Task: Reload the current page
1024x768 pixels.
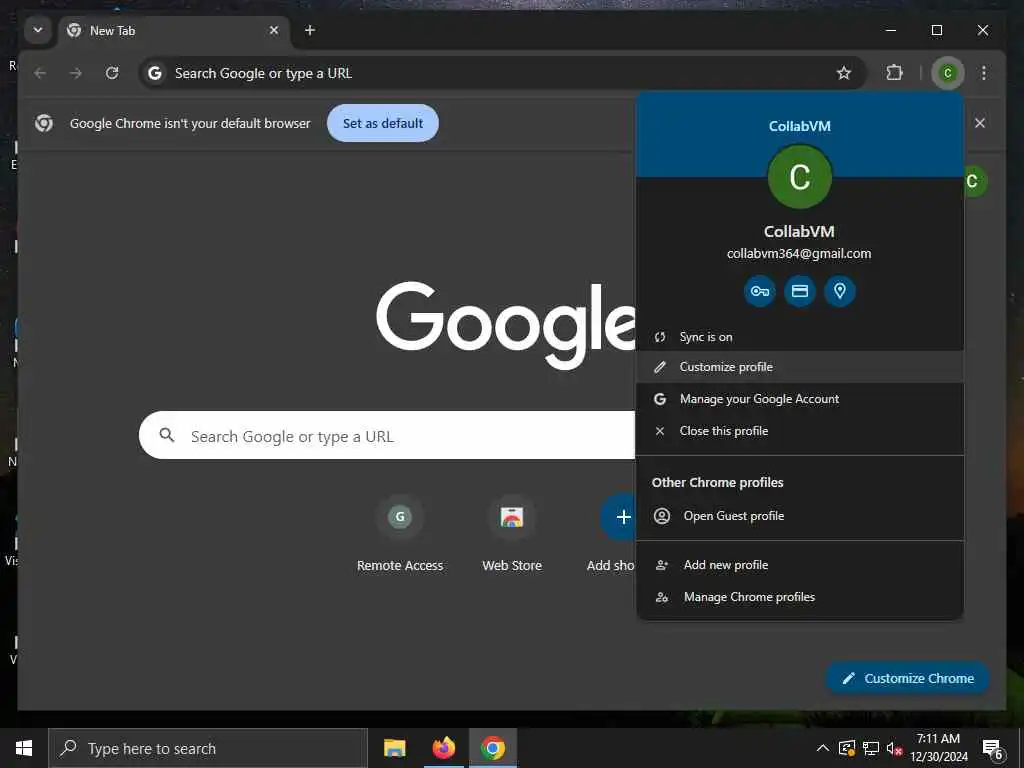Action: [x=112, y=73]
